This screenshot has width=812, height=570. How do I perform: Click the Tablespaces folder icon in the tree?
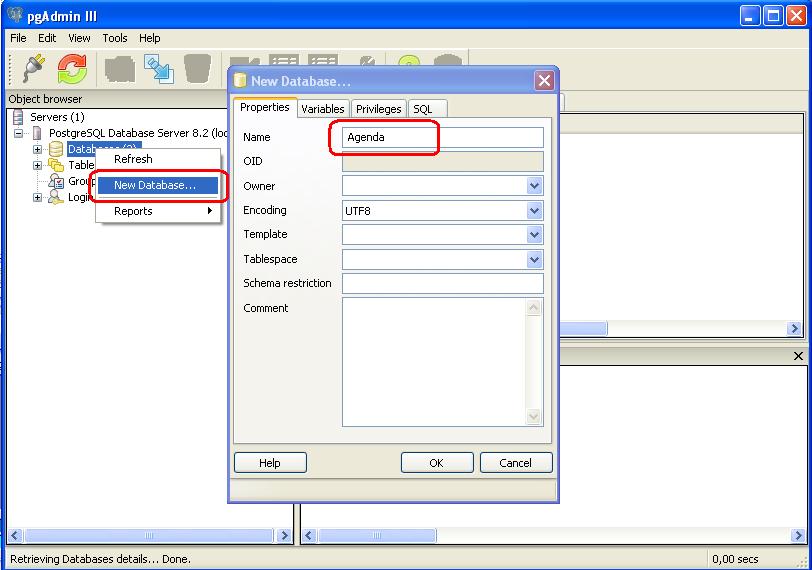tap(56, 165)
